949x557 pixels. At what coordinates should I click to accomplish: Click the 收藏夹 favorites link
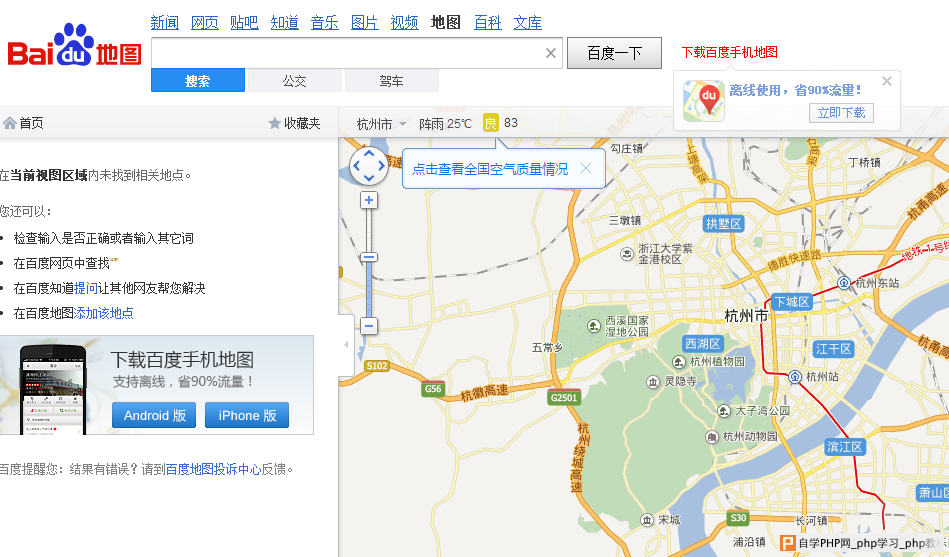pos(302,124)
